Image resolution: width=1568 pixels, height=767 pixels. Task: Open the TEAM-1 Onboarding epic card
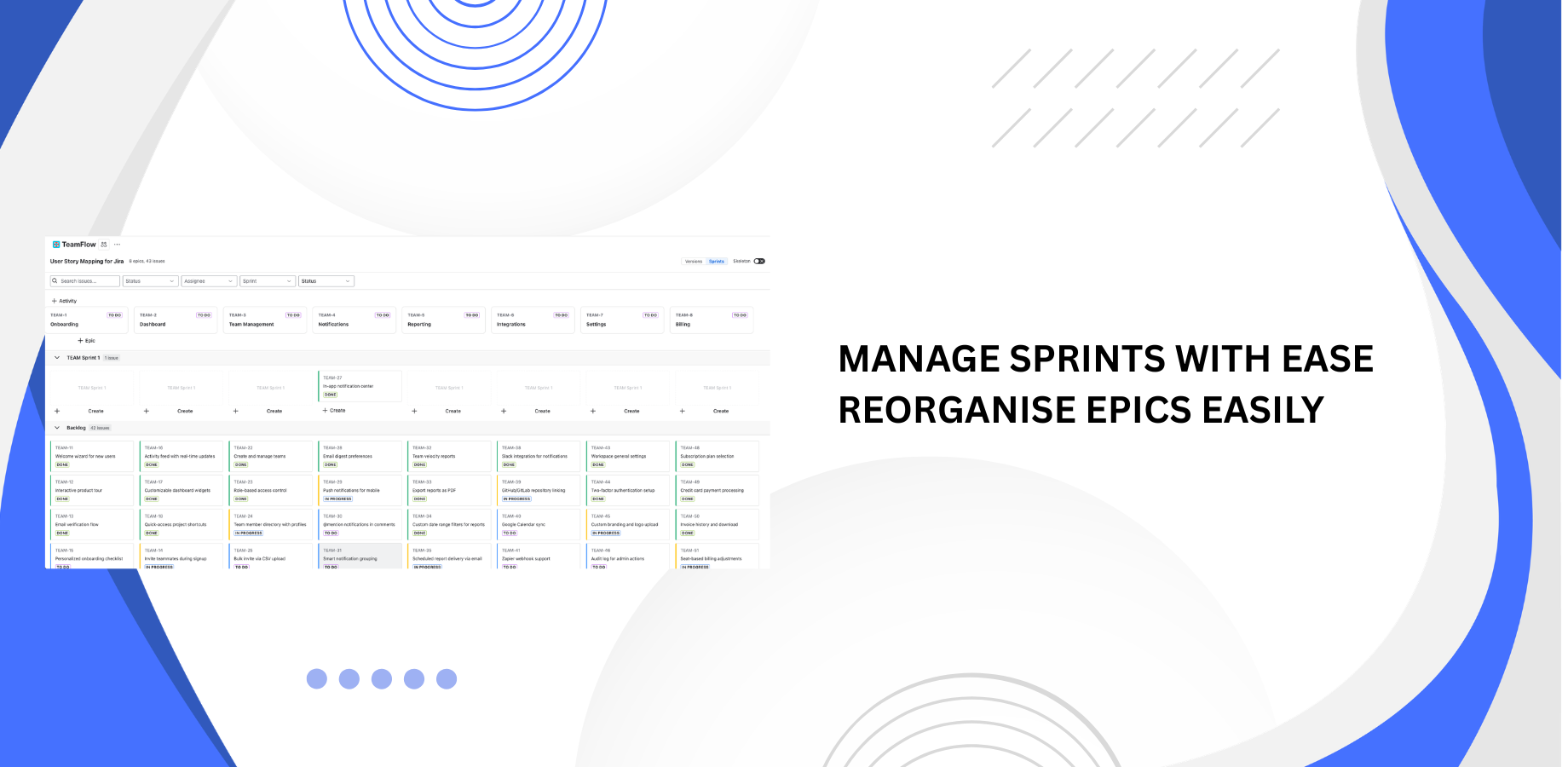(86, 320)
